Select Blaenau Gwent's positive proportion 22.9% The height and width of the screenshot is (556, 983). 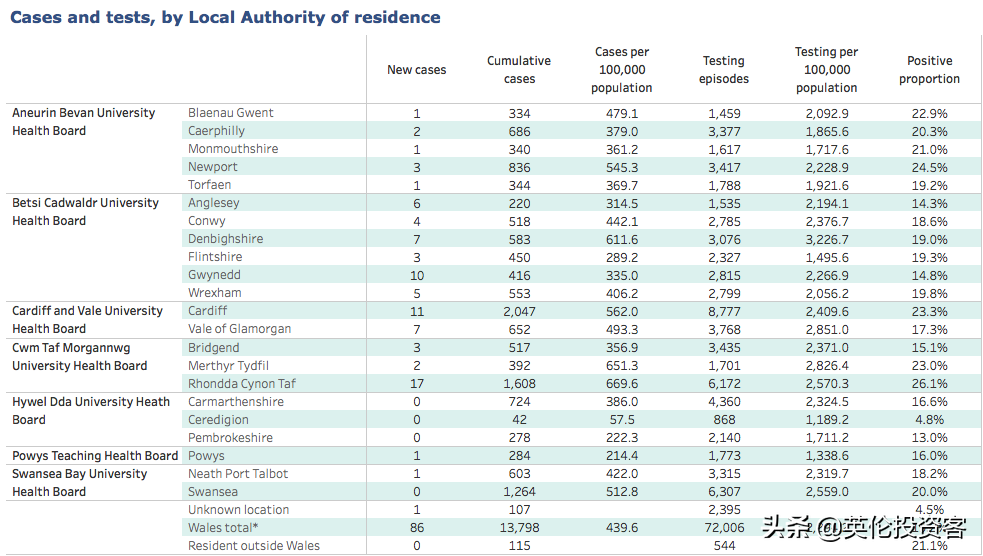(929, 113)
